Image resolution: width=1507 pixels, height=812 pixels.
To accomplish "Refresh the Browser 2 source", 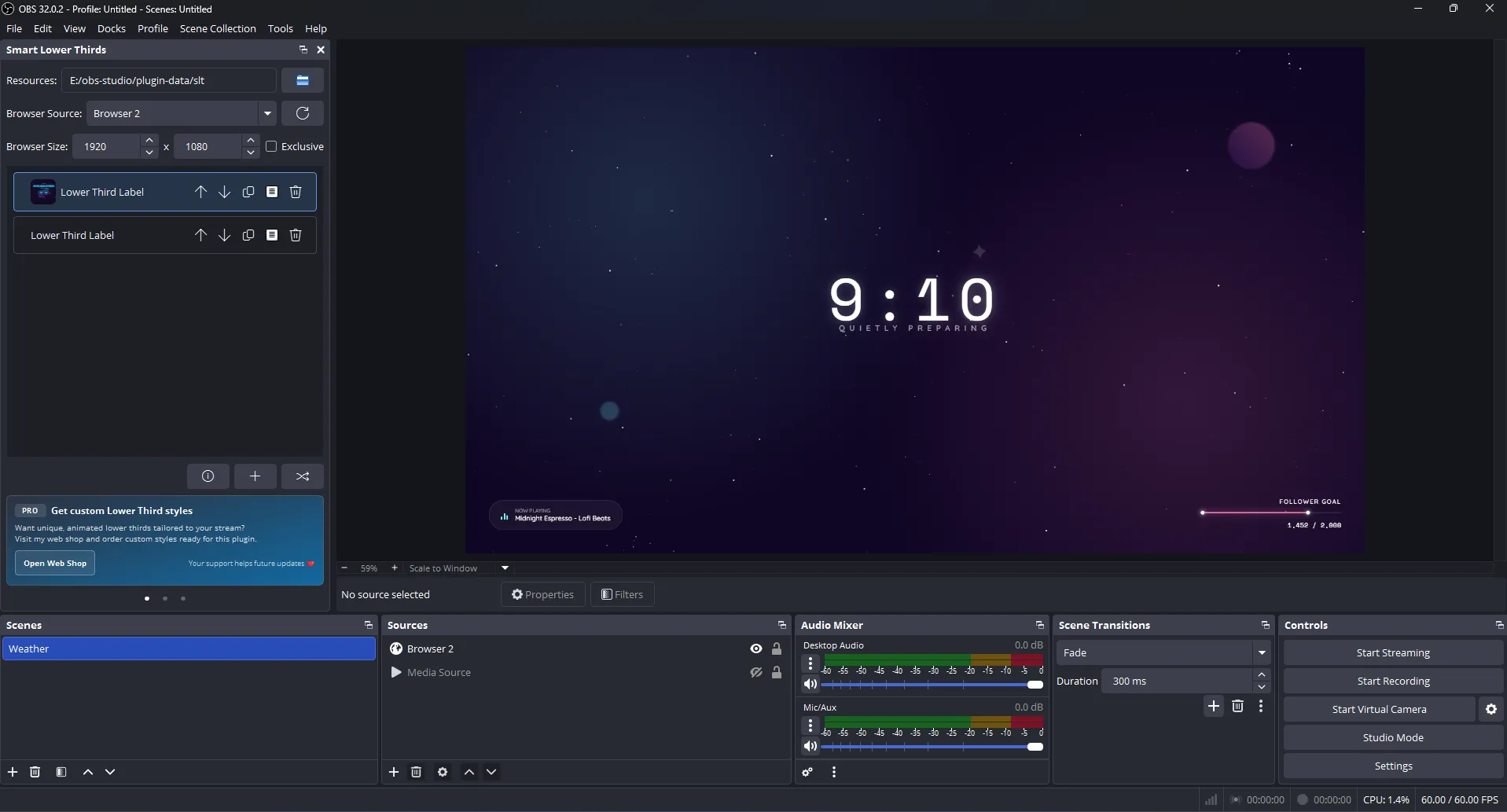I will pyautogui.click(x=303, y=113).
